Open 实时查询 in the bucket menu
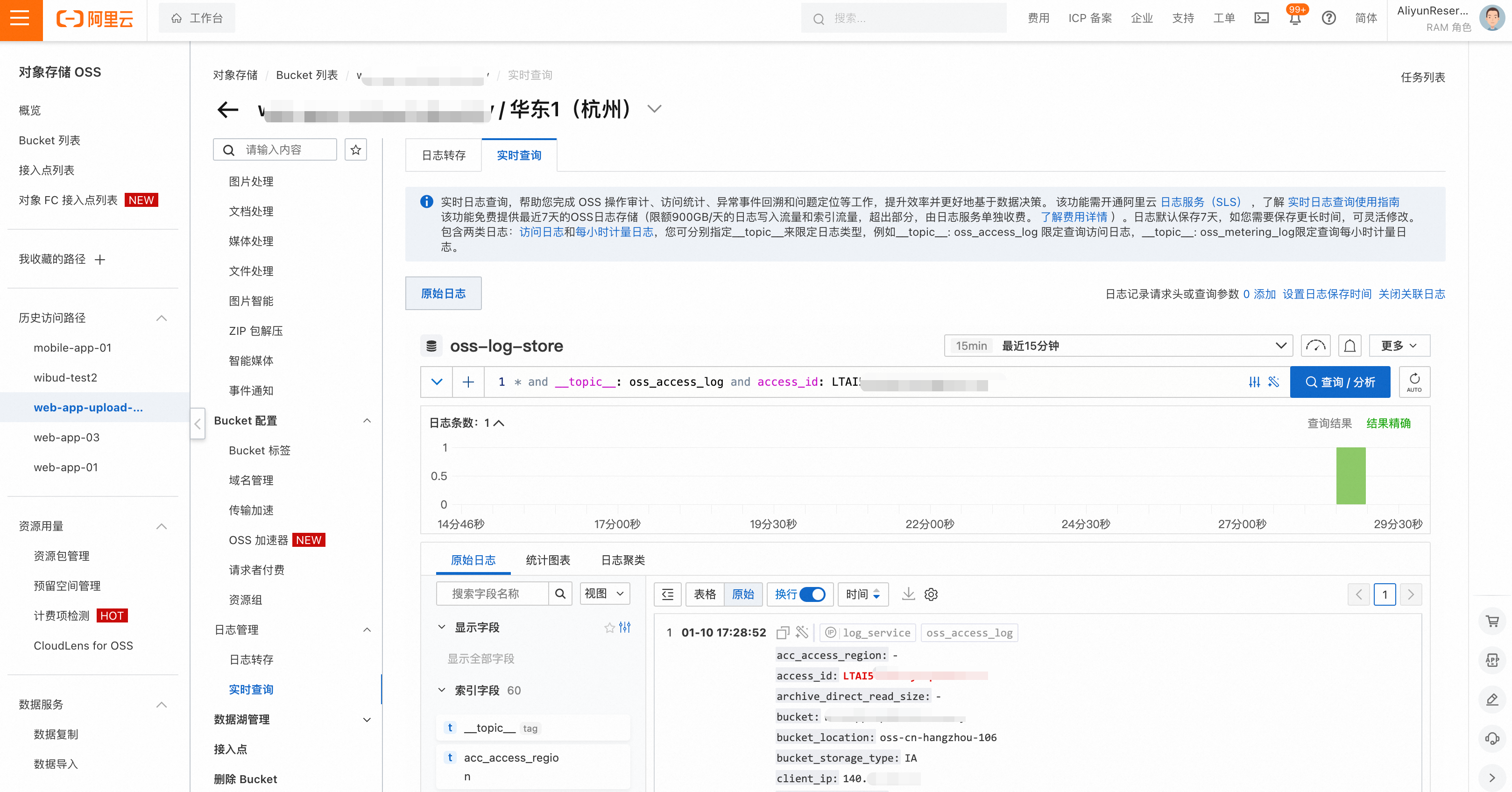The width and height of the screenshot is (1512, 792). pyautogui.click(x=251, y=690)
